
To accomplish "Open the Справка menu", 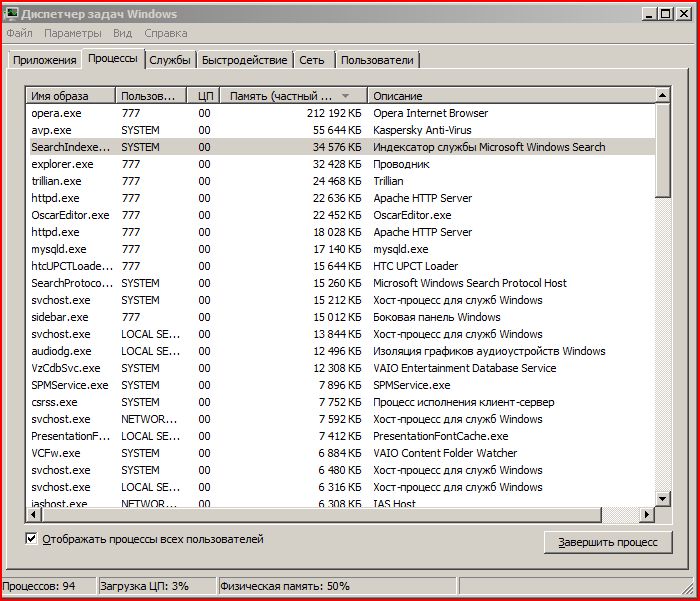I will tap(165, 33).
